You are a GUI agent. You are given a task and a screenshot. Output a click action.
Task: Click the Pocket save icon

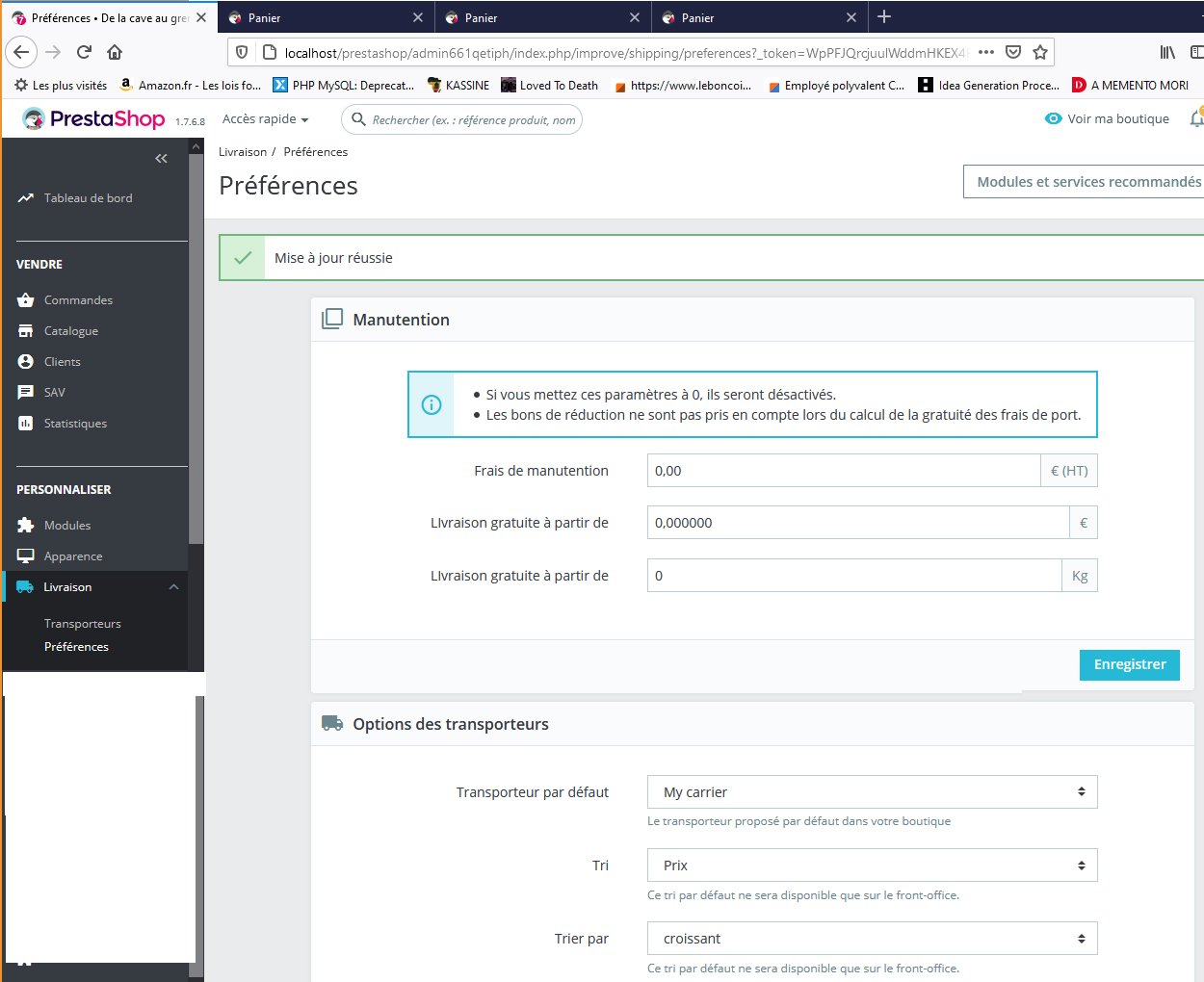pyautogui.click(x=1013, y=52)
